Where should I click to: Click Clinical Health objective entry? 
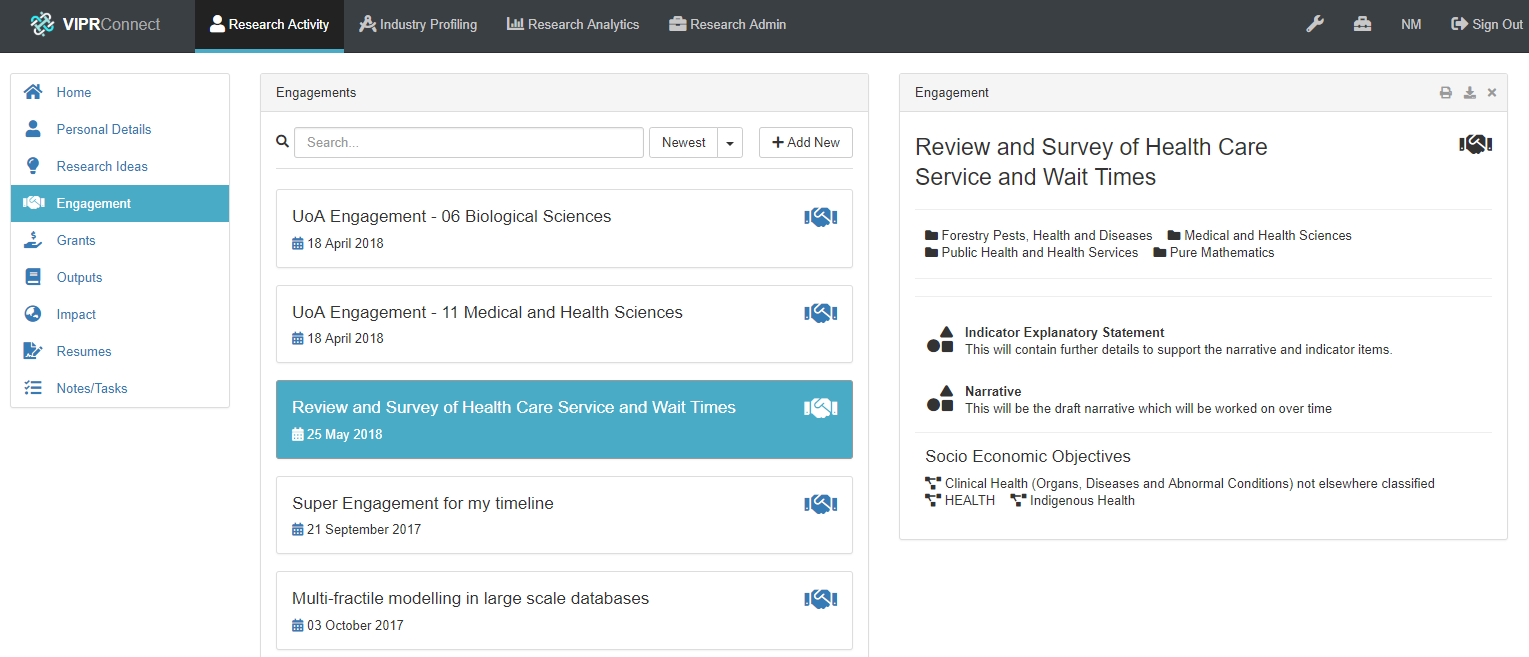[x=1180, y=484]
